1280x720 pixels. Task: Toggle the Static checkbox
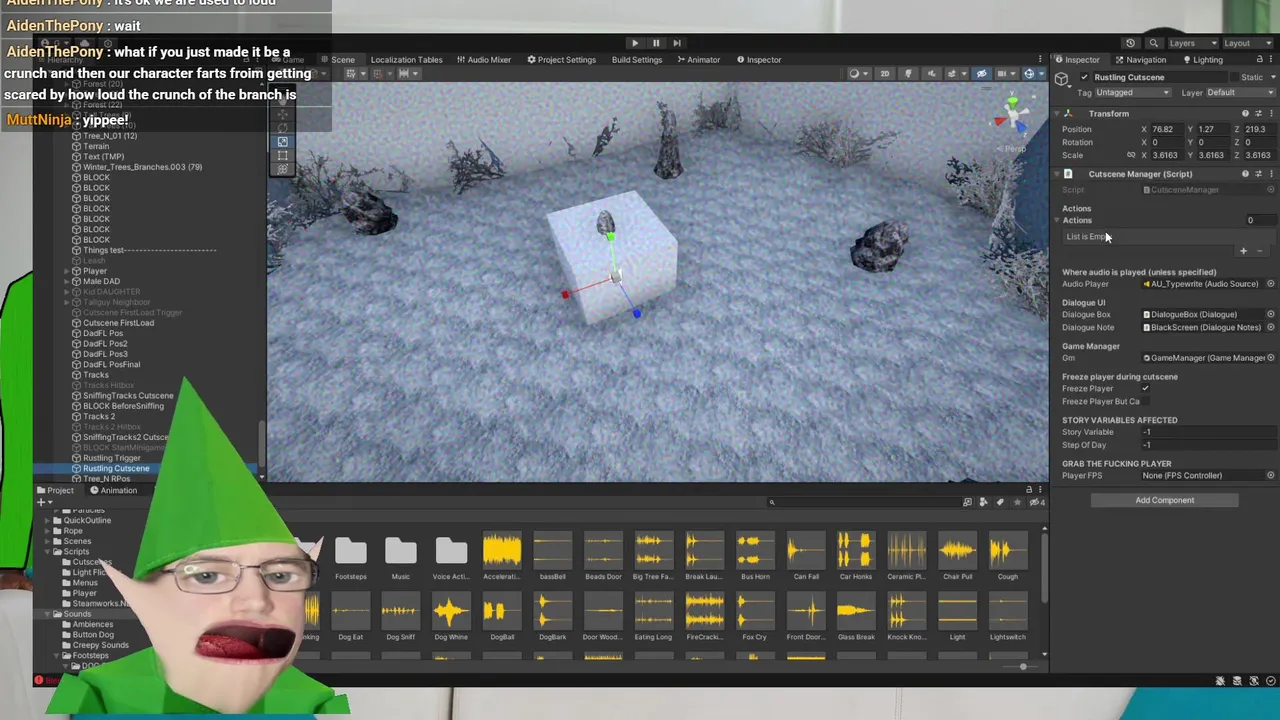1232,78
